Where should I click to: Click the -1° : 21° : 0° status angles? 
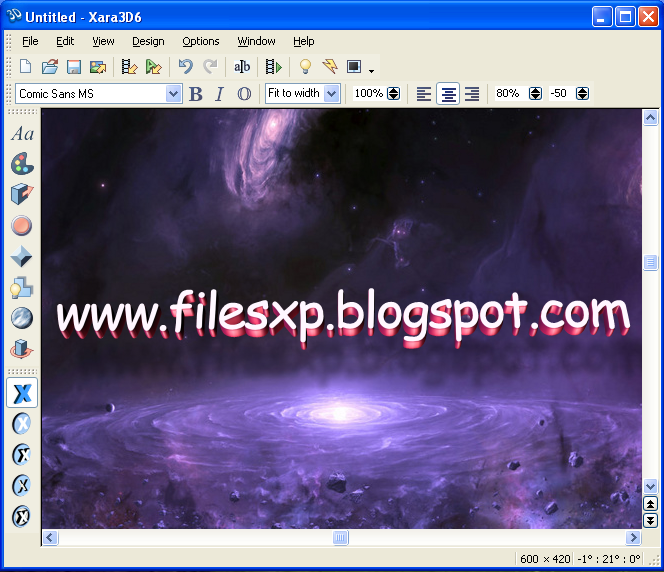pyautogui.click(x=609, y=559)
